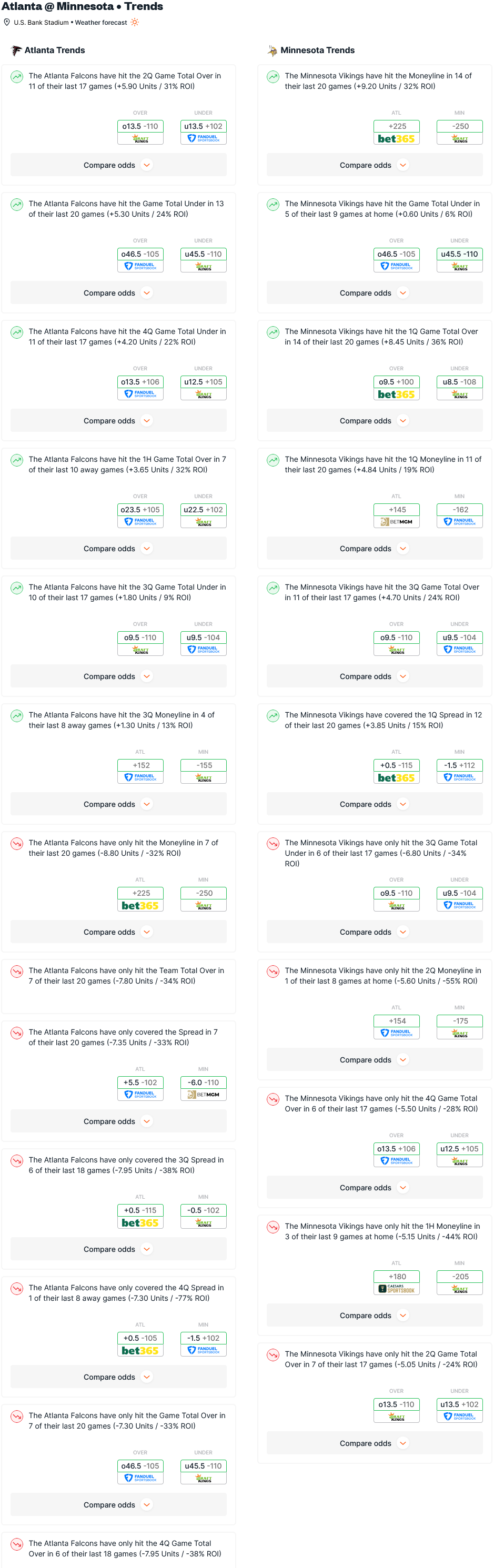Select the -250 MIN moneyline odds in first Vikings card
This screenshot has width=494, height=1568.
click(x=460, y=127)
